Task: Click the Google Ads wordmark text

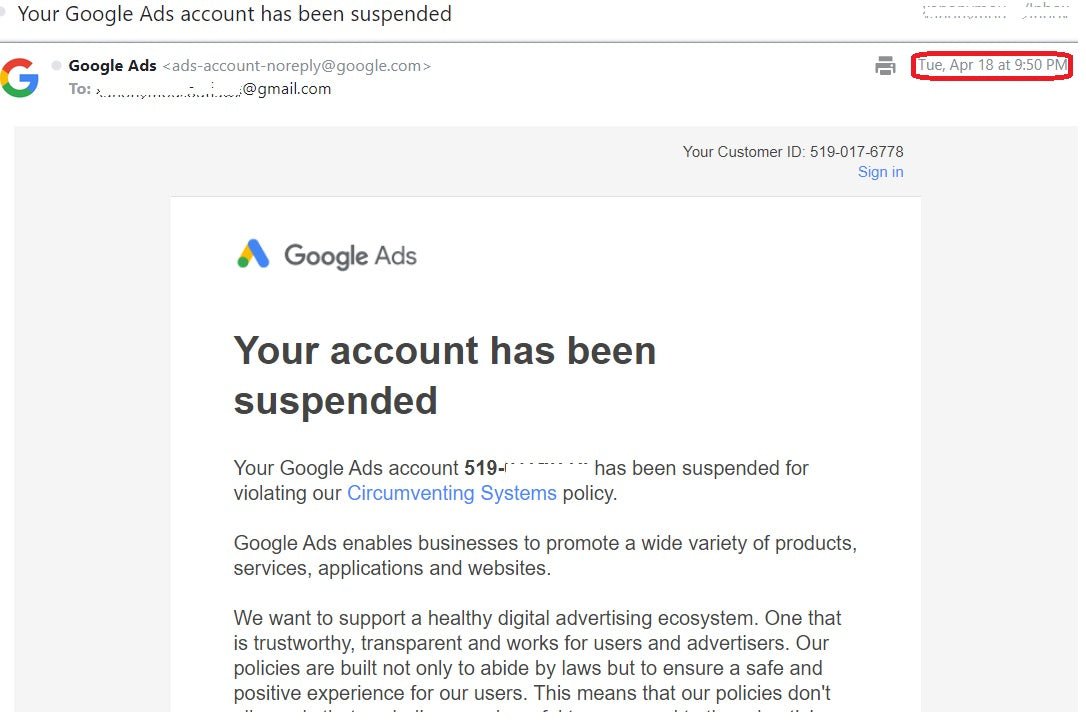Action: pyautogui.click(x=350, y=256)
